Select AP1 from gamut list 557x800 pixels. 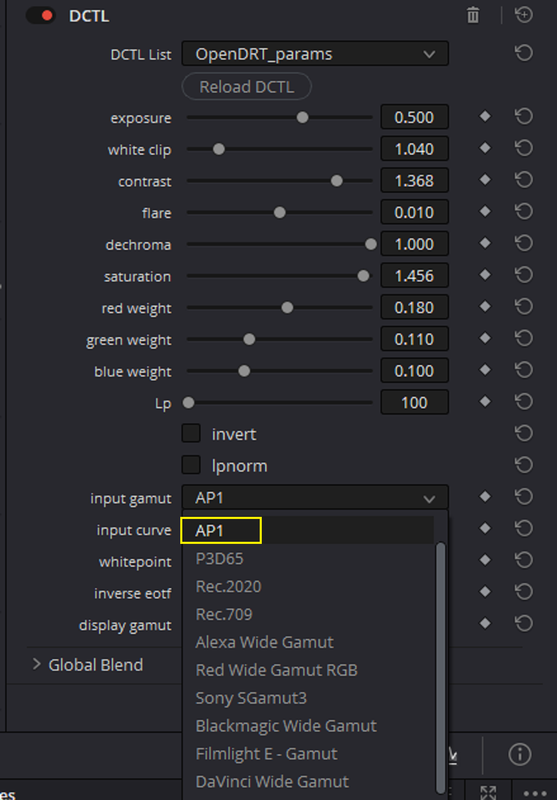coord(308,531)
